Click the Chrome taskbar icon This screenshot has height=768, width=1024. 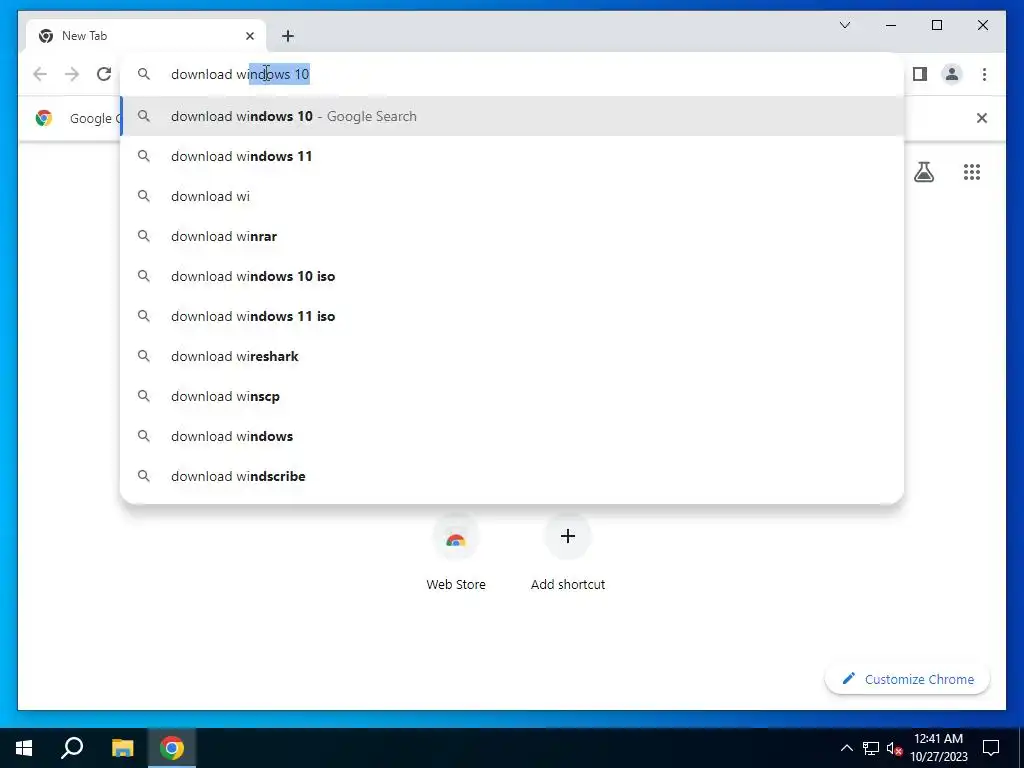pyautogui.click(x=172, y=748)
